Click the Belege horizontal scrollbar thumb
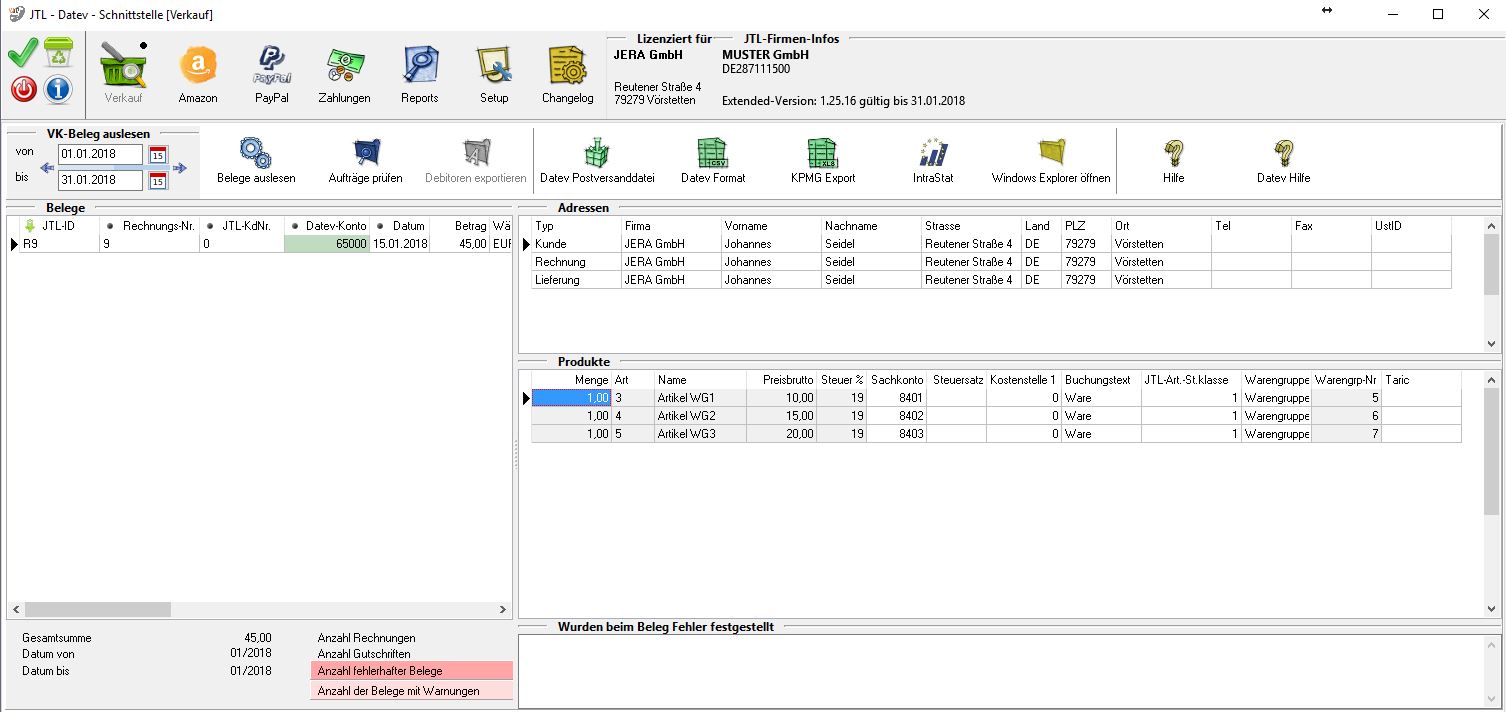This screenshot has width=1506, height=712. pos(98,609)
